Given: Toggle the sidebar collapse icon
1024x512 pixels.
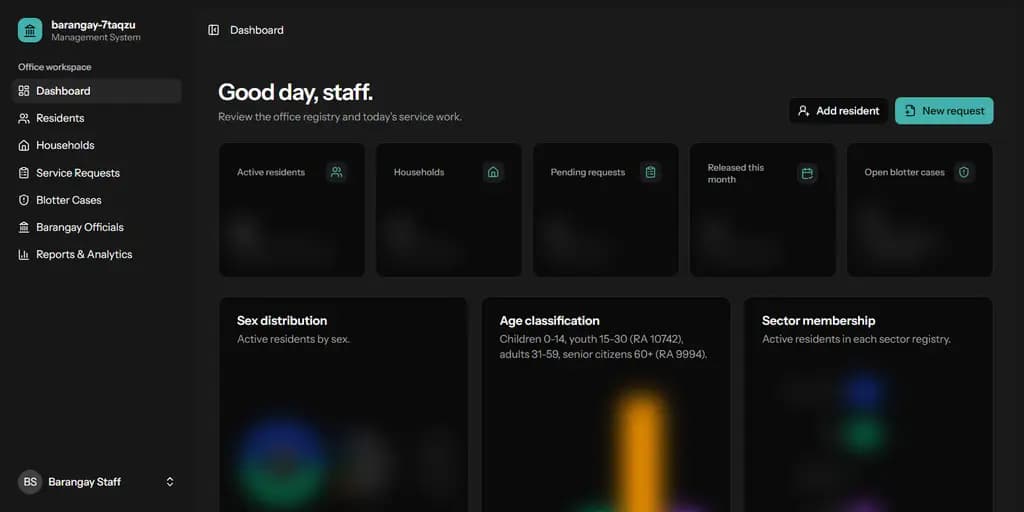Looking at the screenshot, I should click(x=214, y=30).
